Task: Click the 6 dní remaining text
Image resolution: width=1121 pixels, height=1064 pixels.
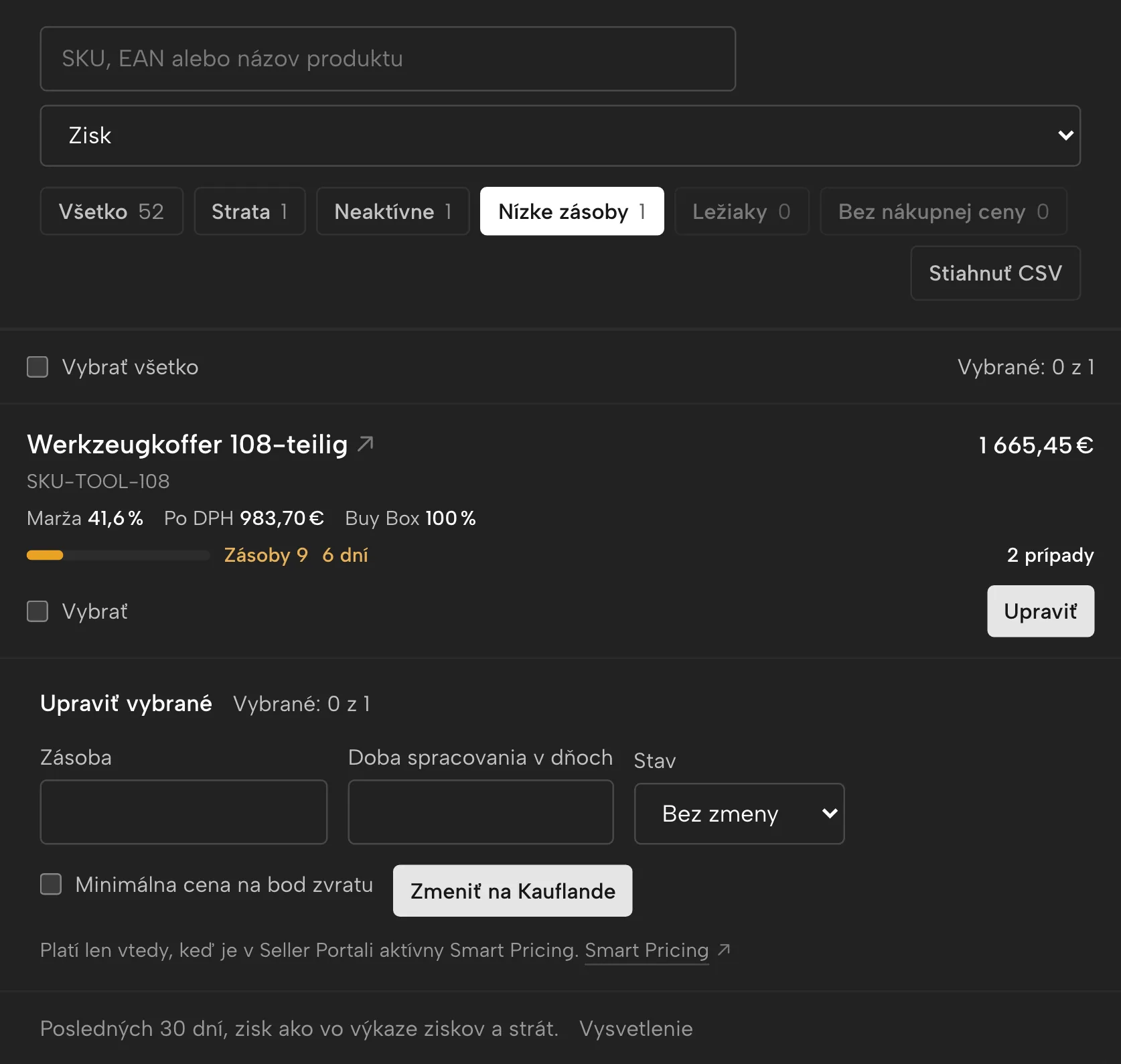Action: [345, 555]
